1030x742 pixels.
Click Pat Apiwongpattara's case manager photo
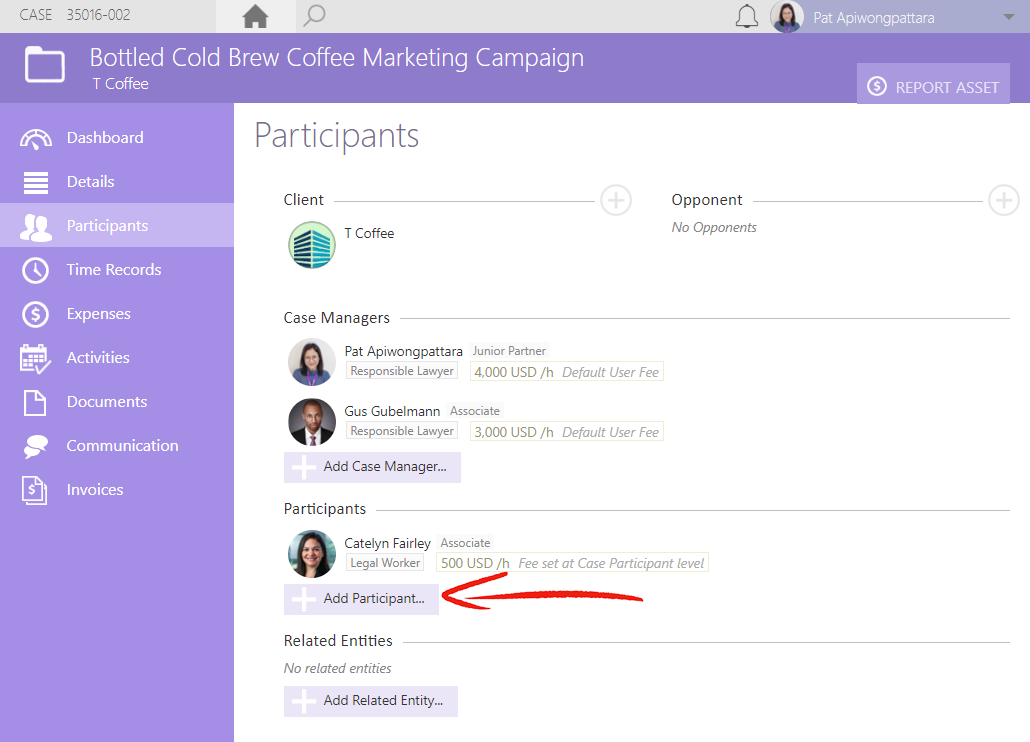312,362
